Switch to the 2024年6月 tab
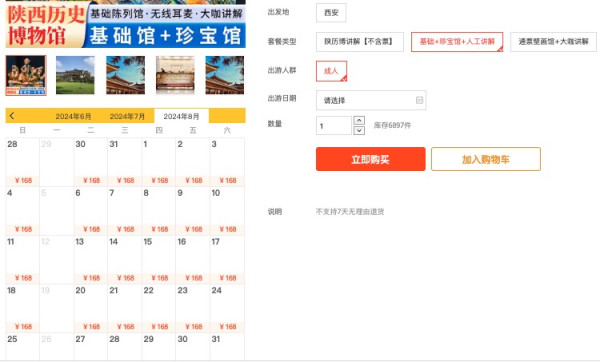The height and width of the screenshot is (362, 600). click(73, 116)
